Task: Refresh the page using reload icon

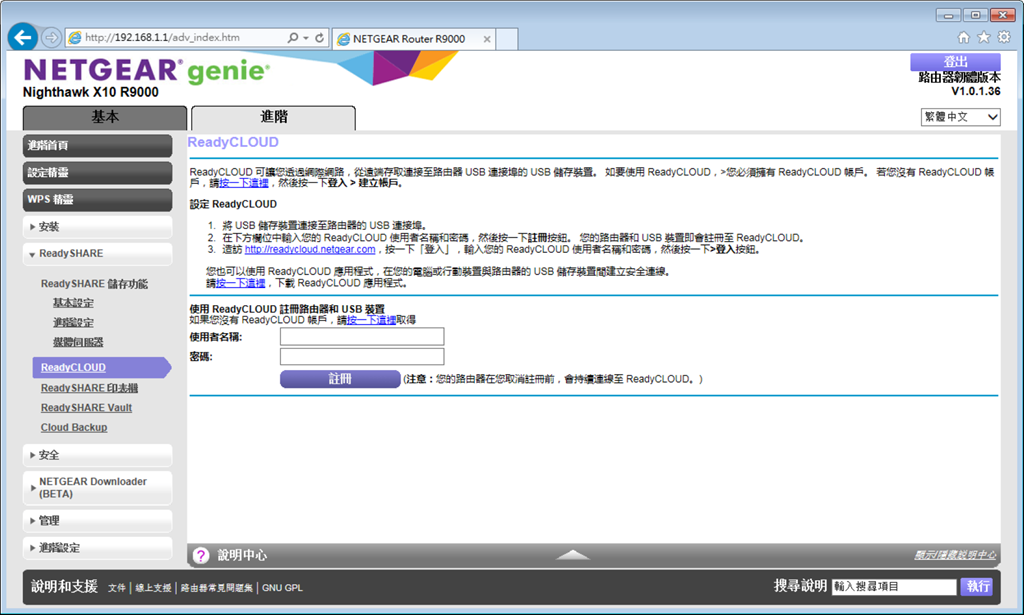Action: click(319, 38)
